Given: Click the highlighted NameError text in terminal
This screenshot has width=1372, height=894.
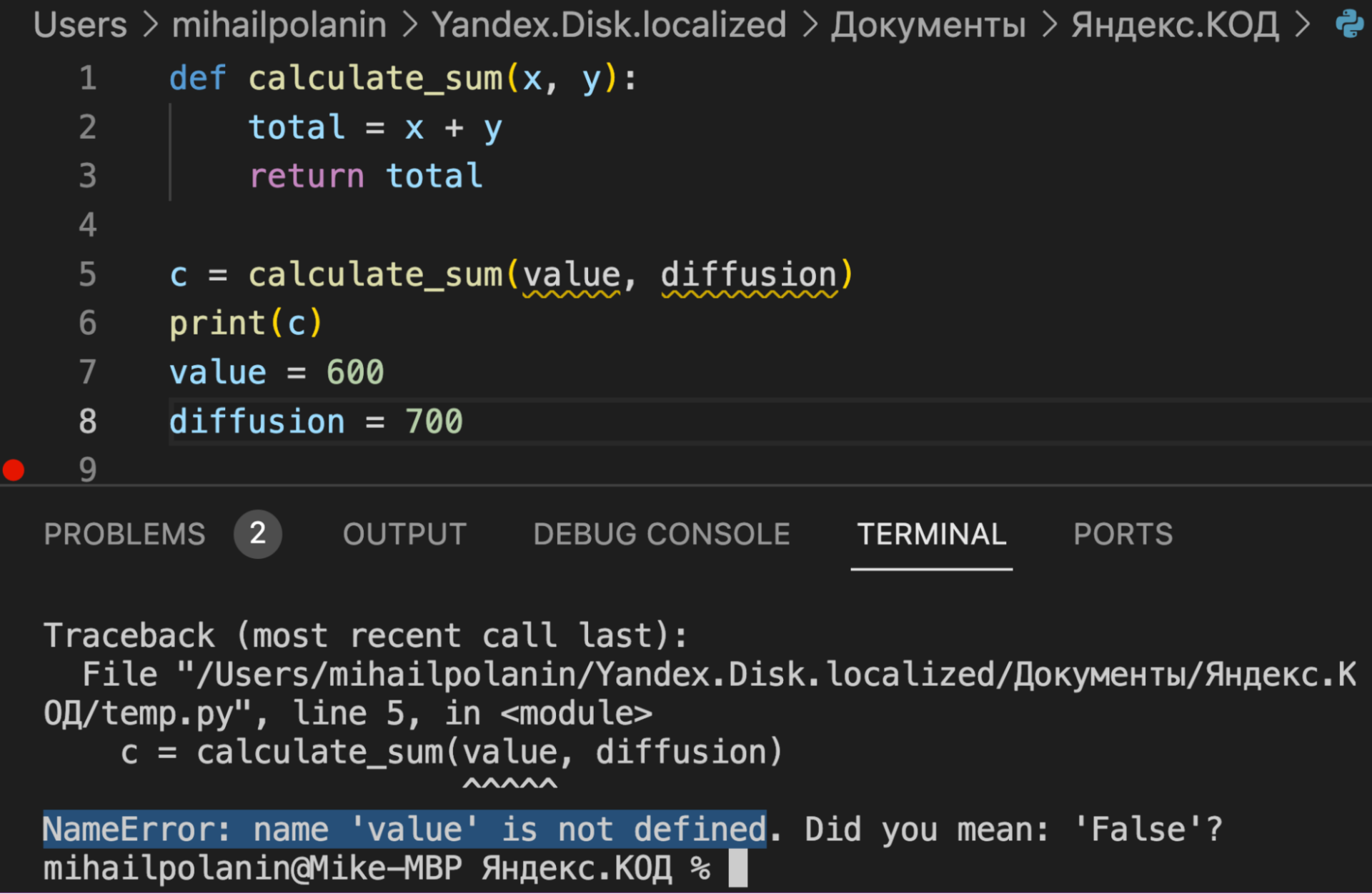Looking at the screenshot, I should tap(404, 829).
